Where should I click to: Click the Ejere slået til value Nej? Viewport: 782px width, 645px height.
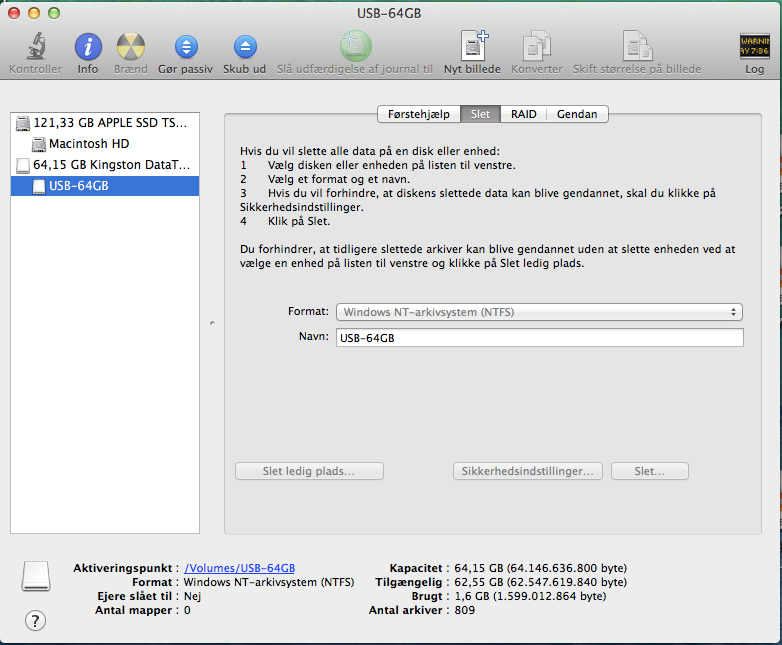point(193,596)
